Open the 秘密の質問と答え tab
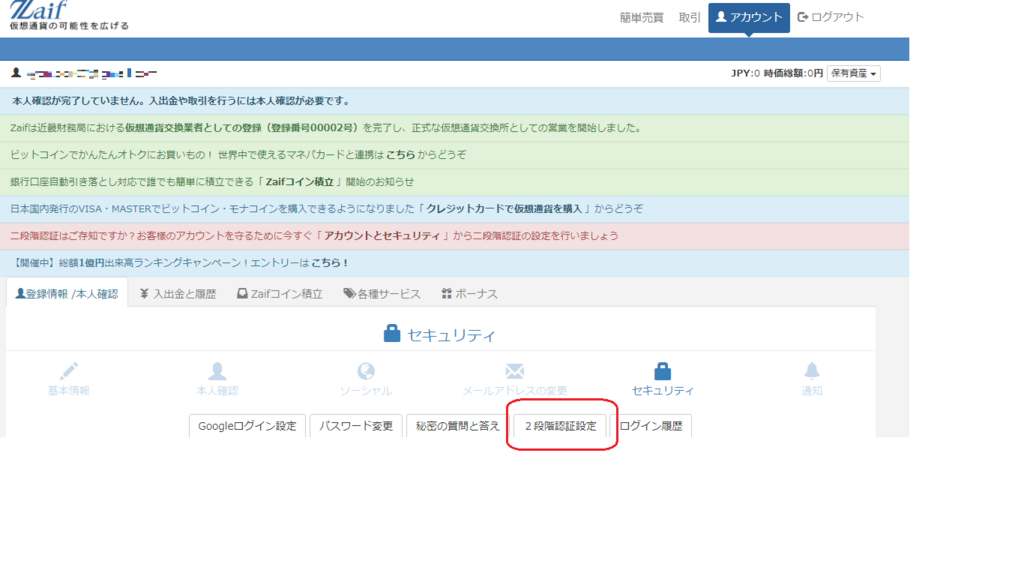The height and width of the screenshot is (576, 1024). (457, 426)
